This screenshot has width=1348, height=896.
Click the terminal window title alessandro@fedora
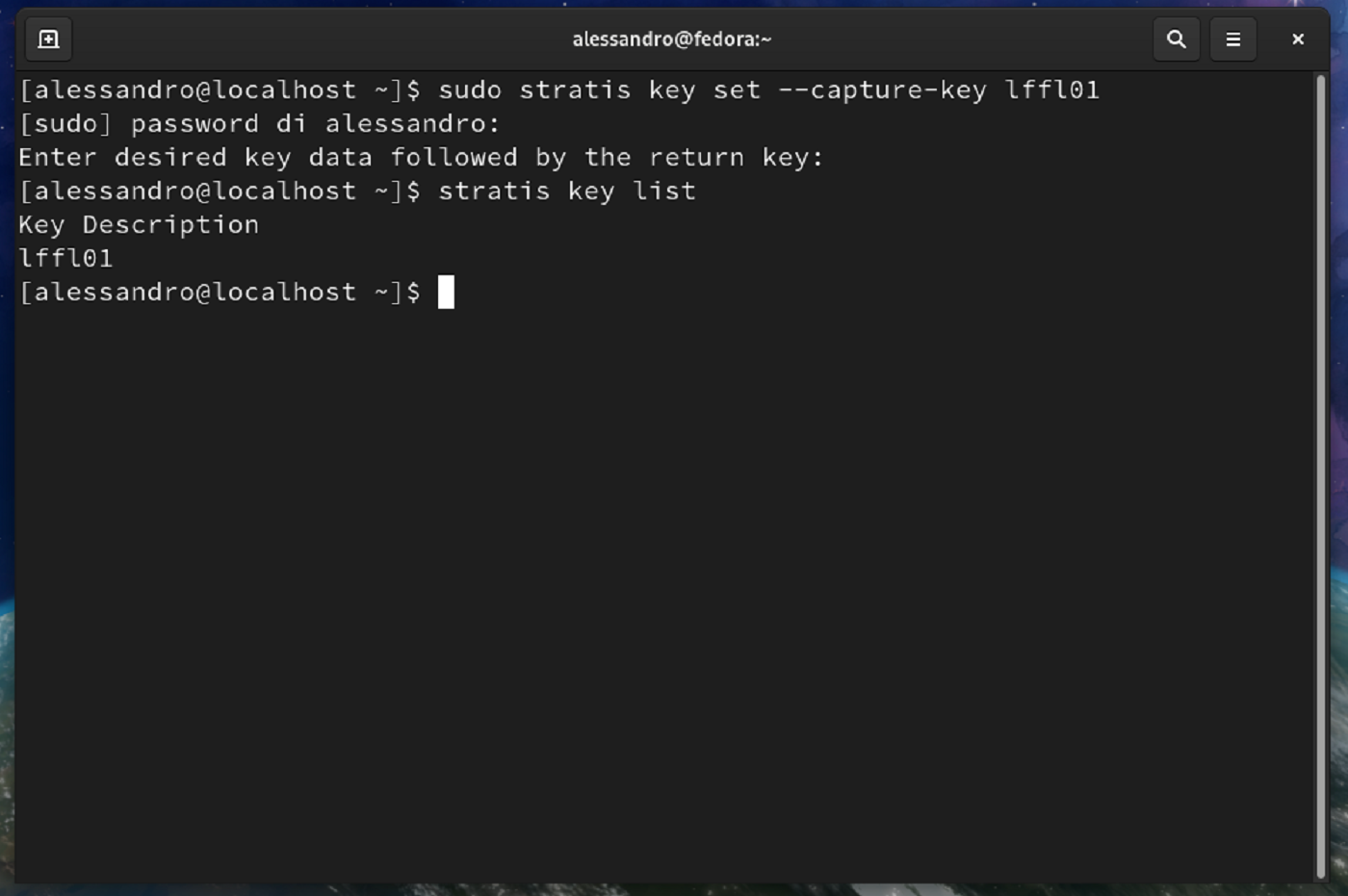click(672, 38)
